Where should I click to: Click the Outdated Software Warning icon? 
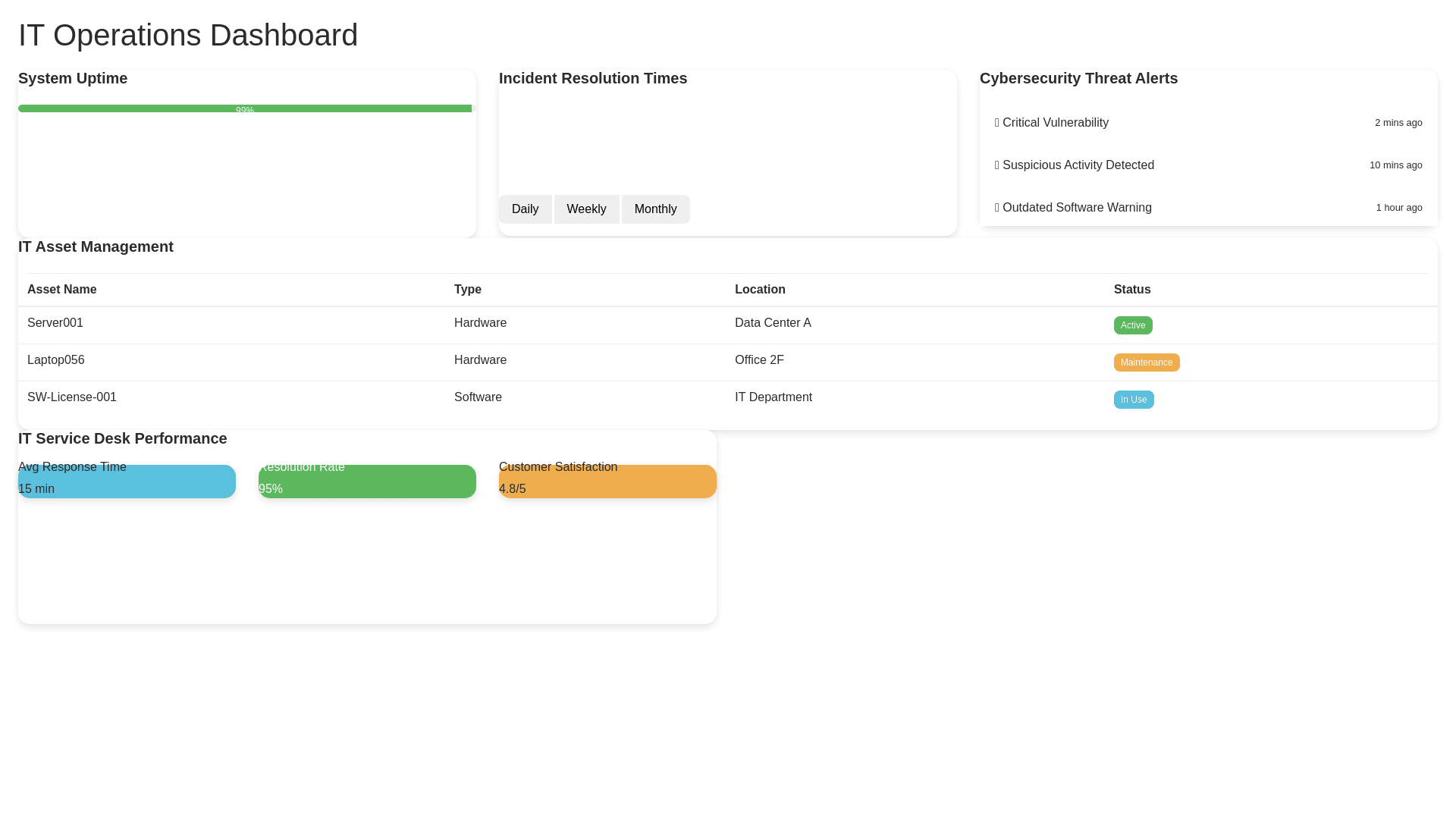point(997,208)
